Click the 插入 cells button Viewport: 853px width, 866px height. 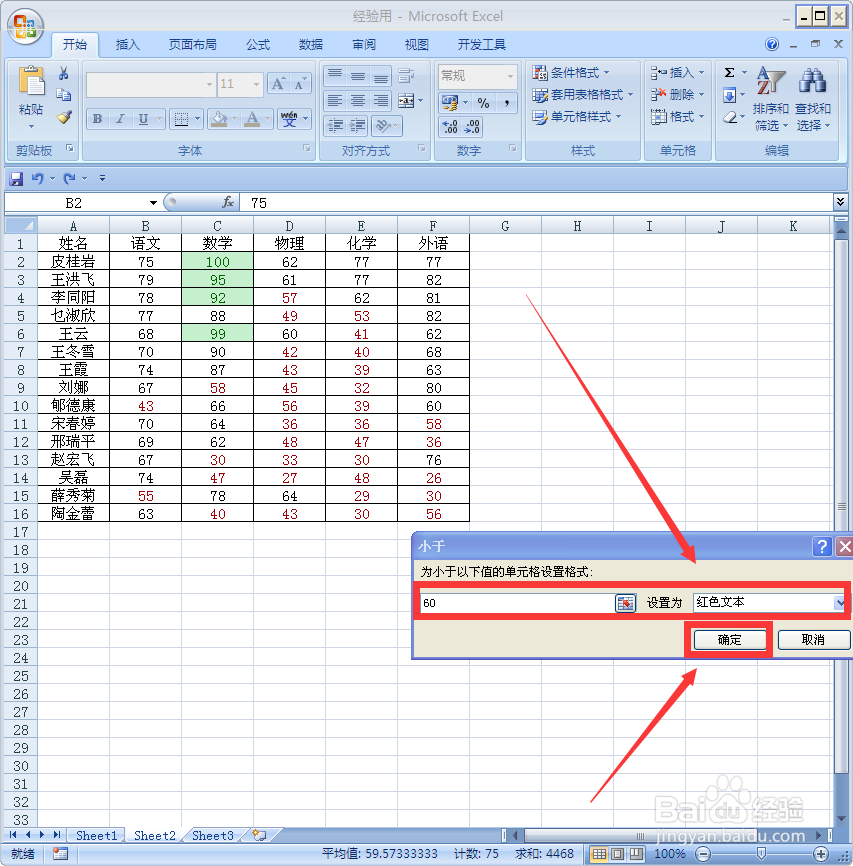point(677,72)
